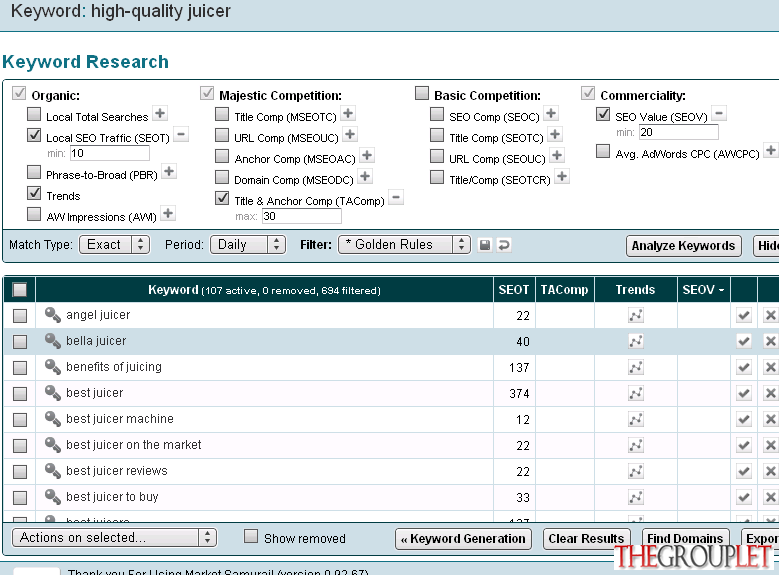Open trends chart for best juicer reviews
The image size is (779, 575).
[x=636, y=471]
